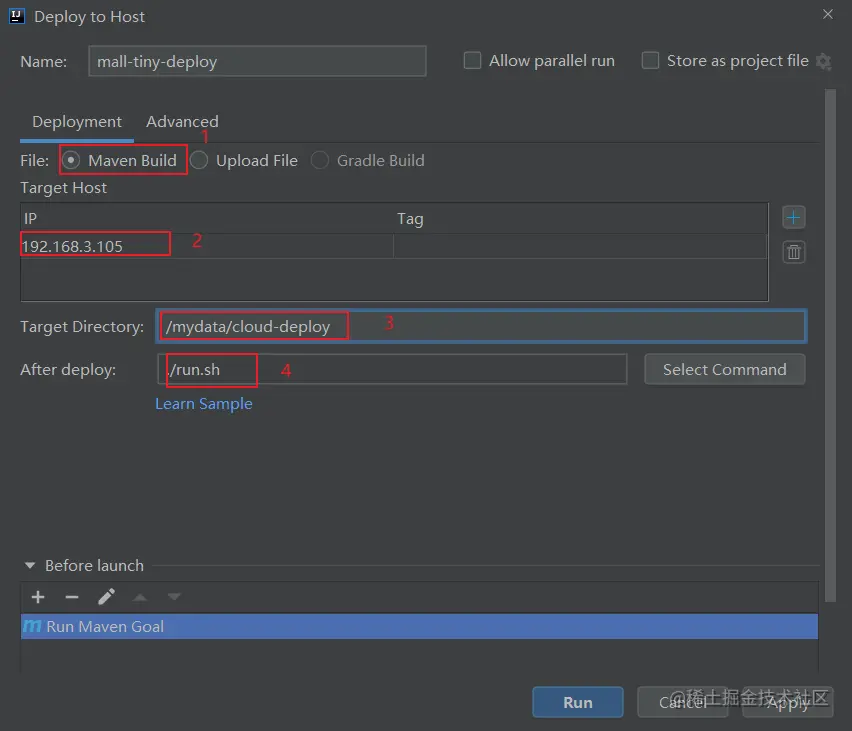Switch to the Advanced tab
852x731 pixels.
point(182,122)
